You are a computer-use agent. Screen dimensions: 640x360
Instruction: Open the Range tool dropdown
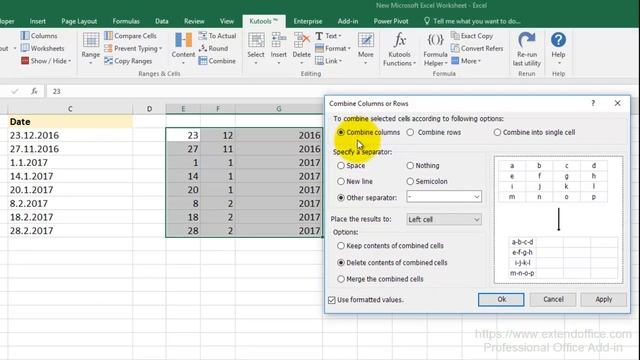click(91, 48)
